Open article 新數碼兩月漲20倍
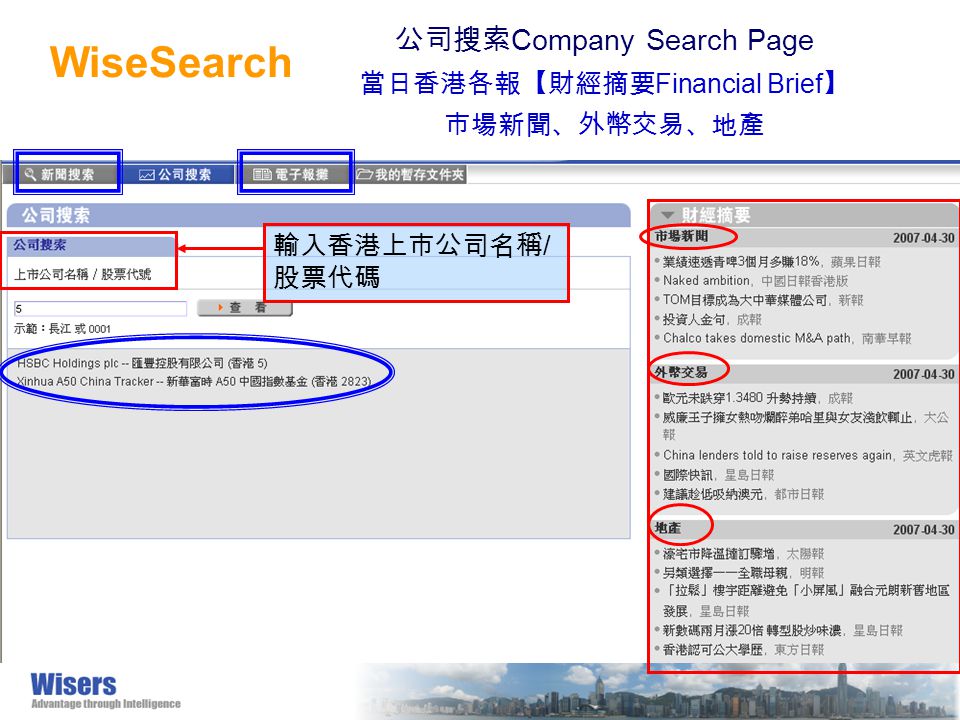Image resolution: width=960 pixels, height=720 pixels. pyautogui.click(x=752, y=631)
